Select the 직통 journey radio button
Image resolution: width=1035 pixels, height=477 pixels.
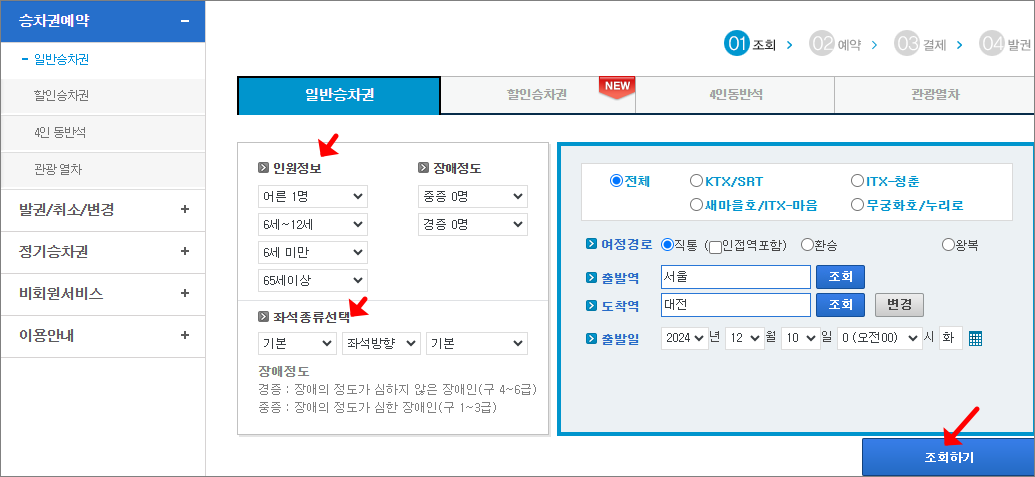coord(667,245)
